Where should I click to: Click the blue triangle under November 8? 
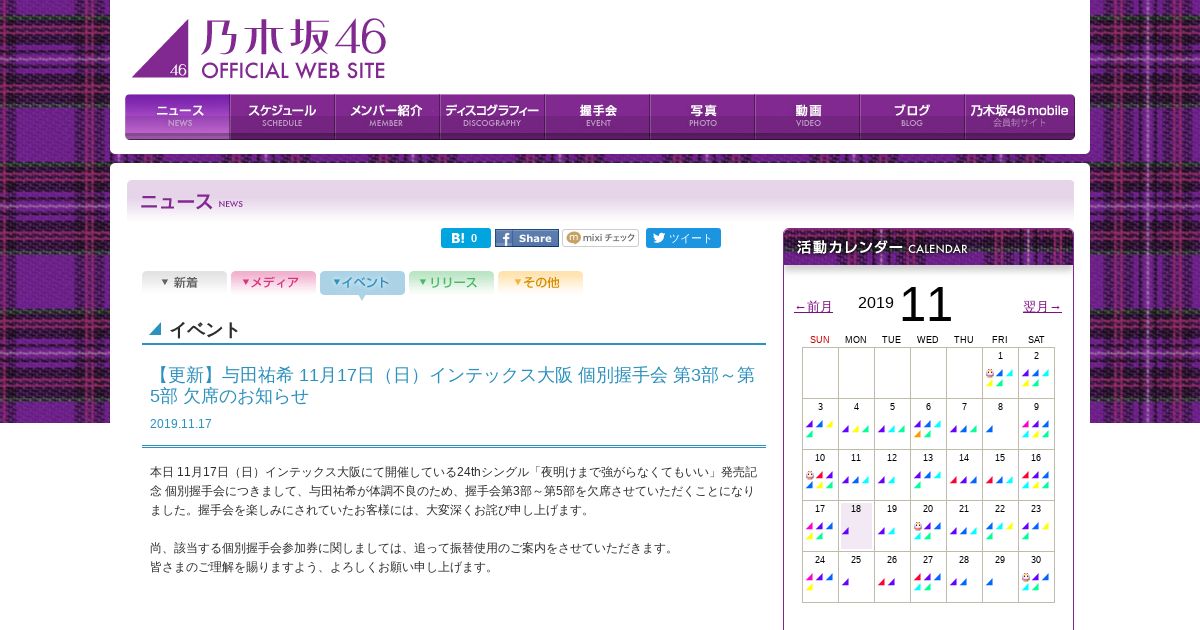(x=990, y=429)
